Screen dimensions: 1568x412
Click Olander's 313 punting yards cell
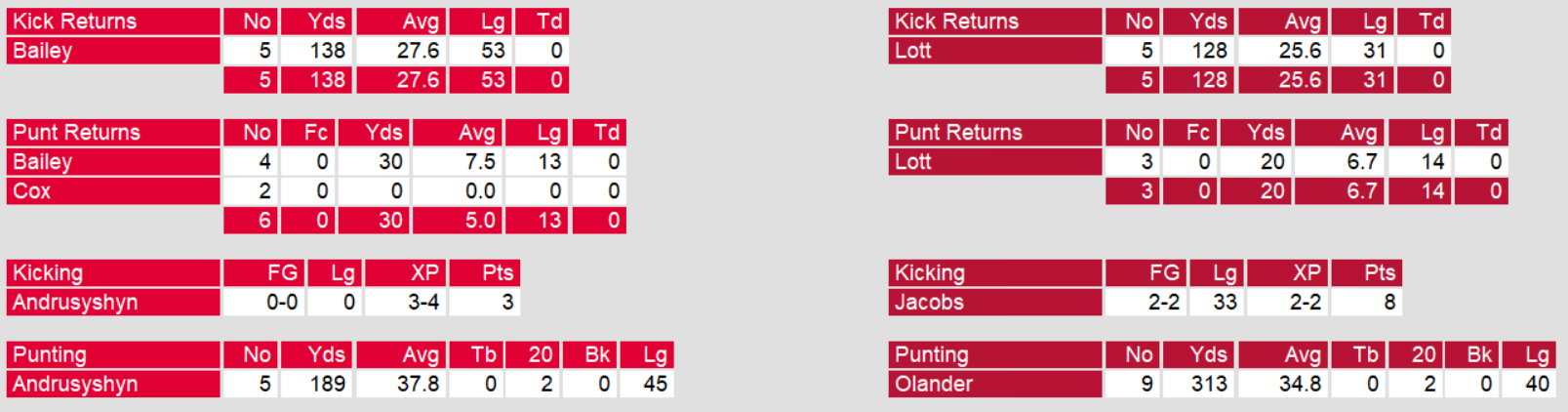tap(1209, 385)
